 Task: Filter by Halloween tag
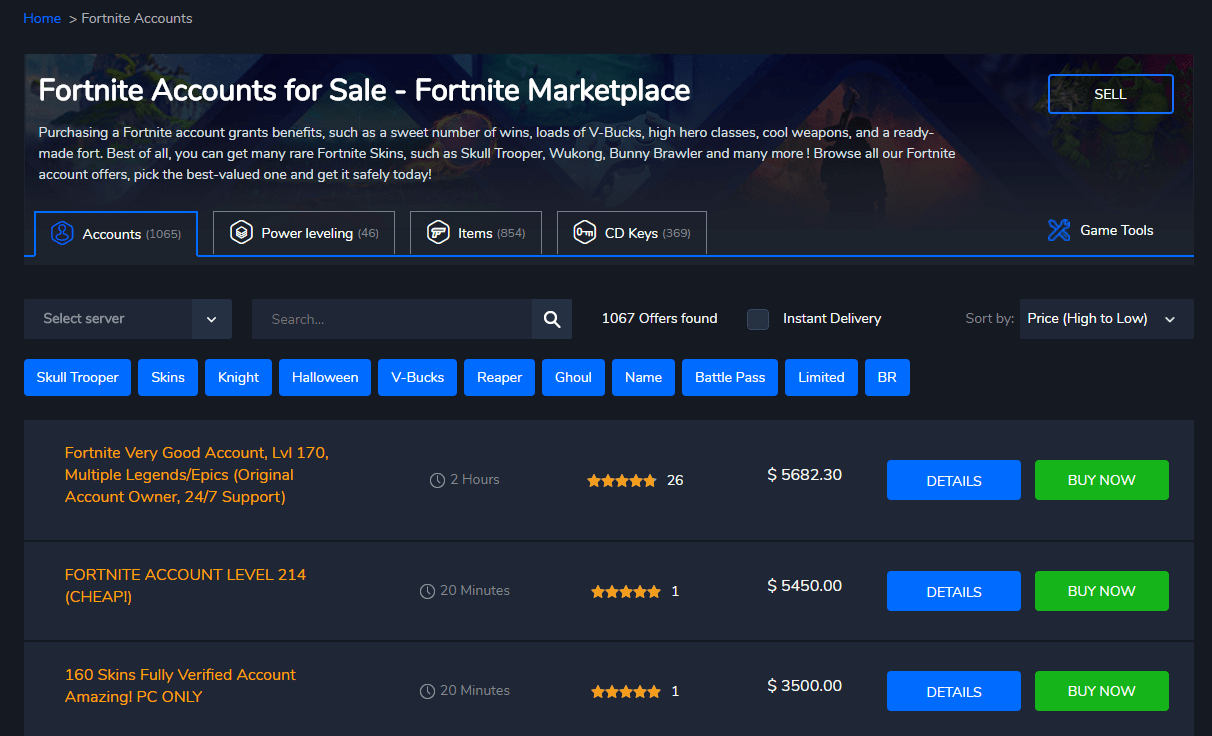325,377
